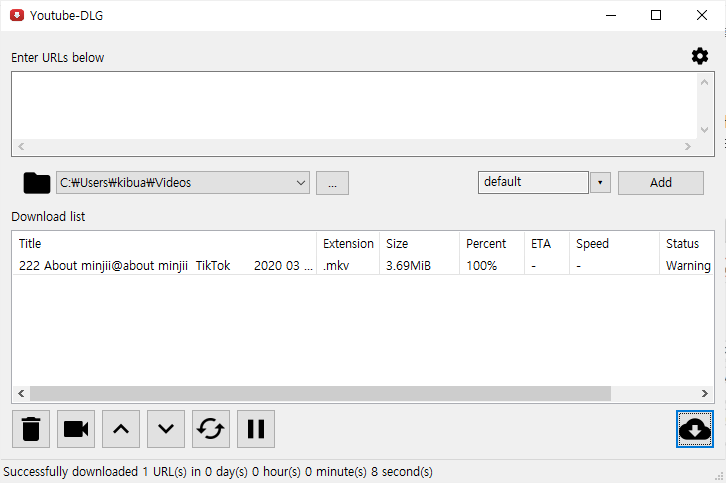The width and height of the screenshot is (726, 483).
Task: Click download list horizontal scrollbar thumb
Action: click(x=320, y=393)
